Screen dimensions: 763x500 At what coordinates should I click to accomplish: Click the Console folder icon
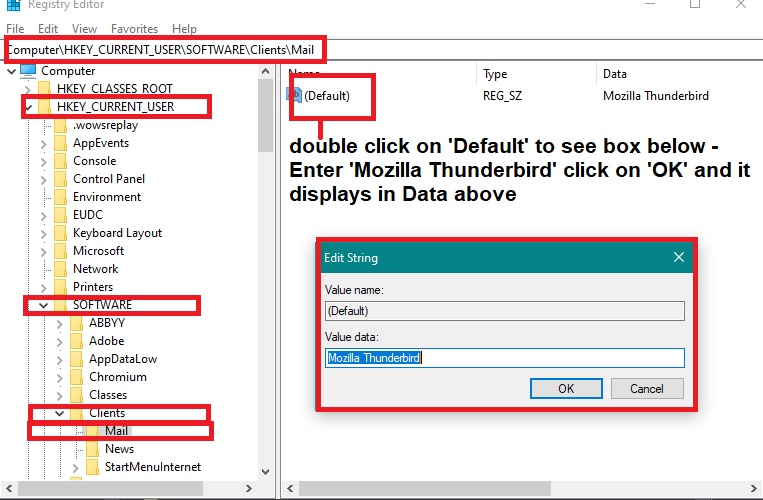pos(60,161)
